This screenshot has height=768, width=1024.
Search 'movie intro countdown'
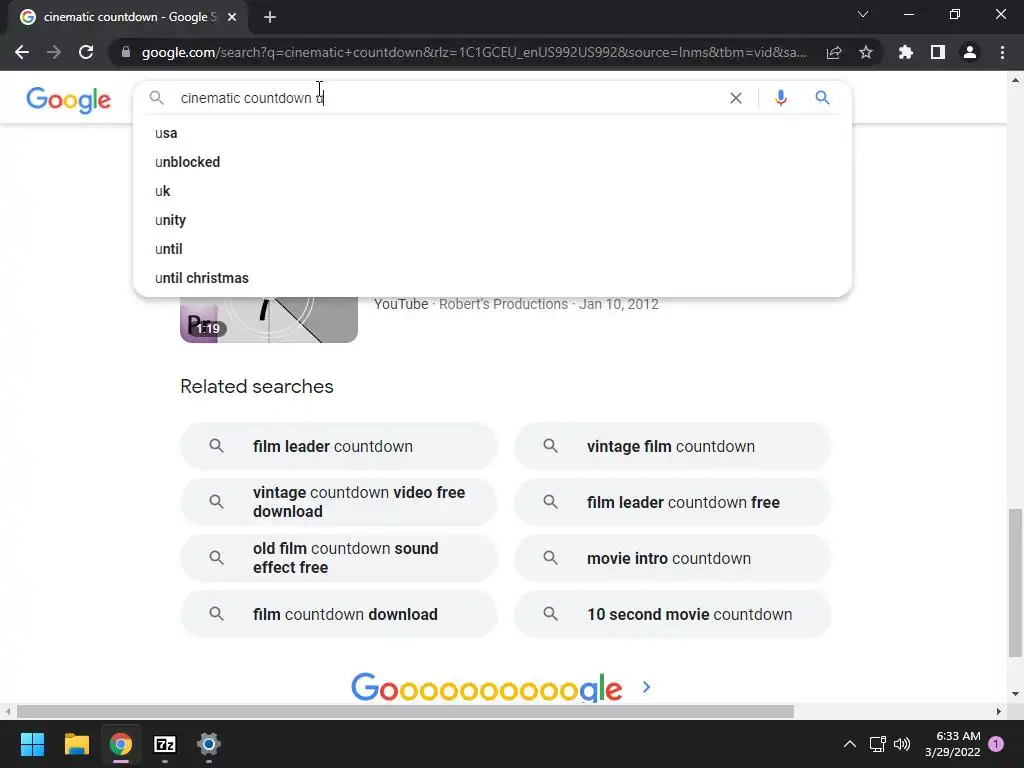(673, 558)
